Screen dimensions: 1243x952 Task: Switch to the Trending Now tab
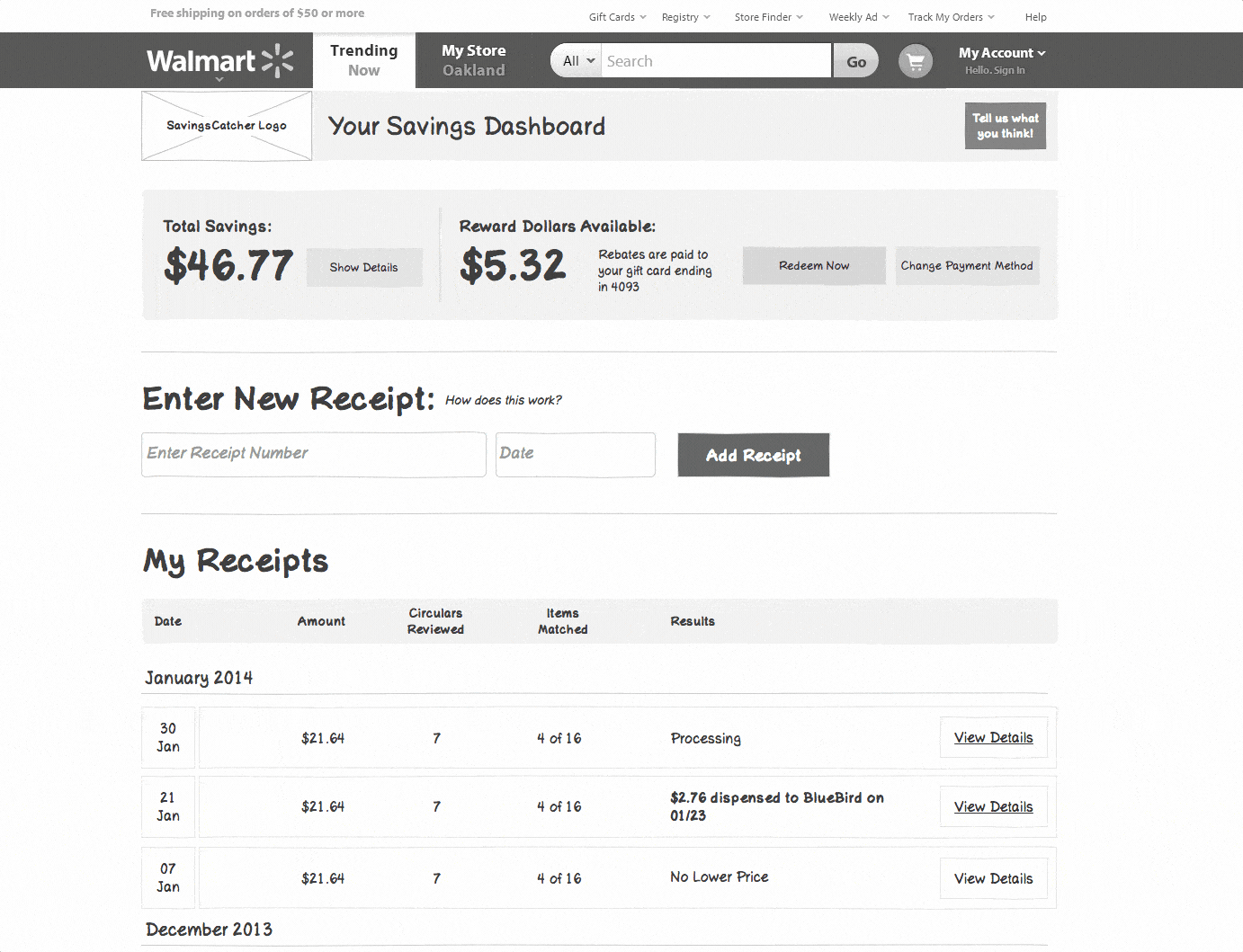click(x=364, y=60)
